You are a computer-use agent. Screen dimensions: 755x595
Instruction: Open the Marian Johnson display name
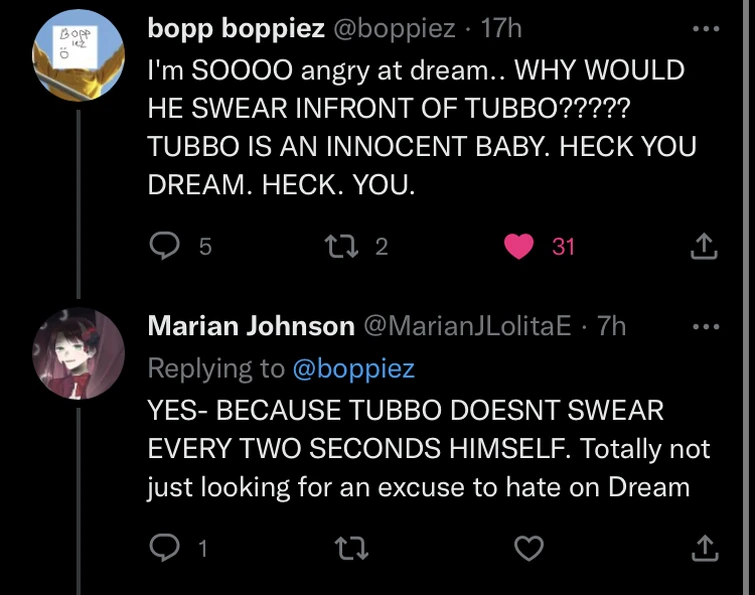click(x=251, y=326)
